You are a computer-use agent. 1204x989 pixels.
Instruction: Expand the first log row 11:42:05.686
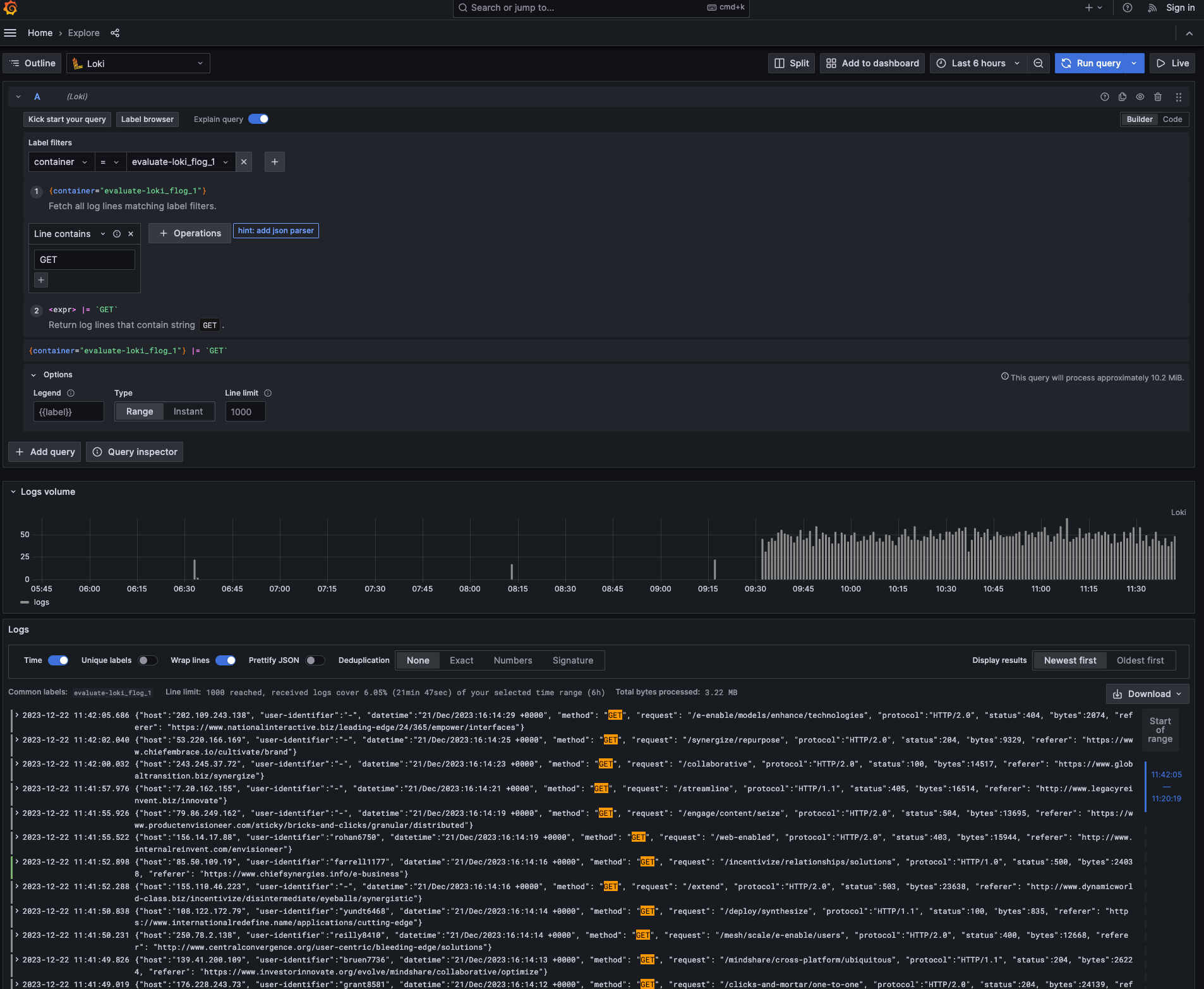pos(17,715)
